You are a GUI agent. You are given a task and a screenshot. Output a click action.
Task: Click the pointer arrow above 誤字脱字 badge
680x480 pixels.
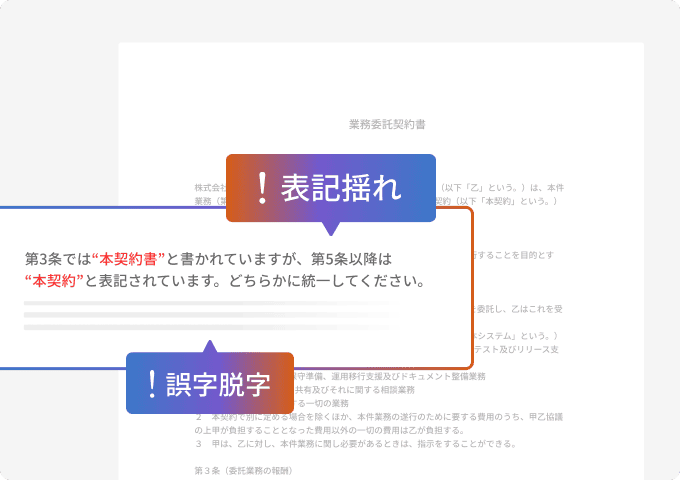[x=209, y=346]
